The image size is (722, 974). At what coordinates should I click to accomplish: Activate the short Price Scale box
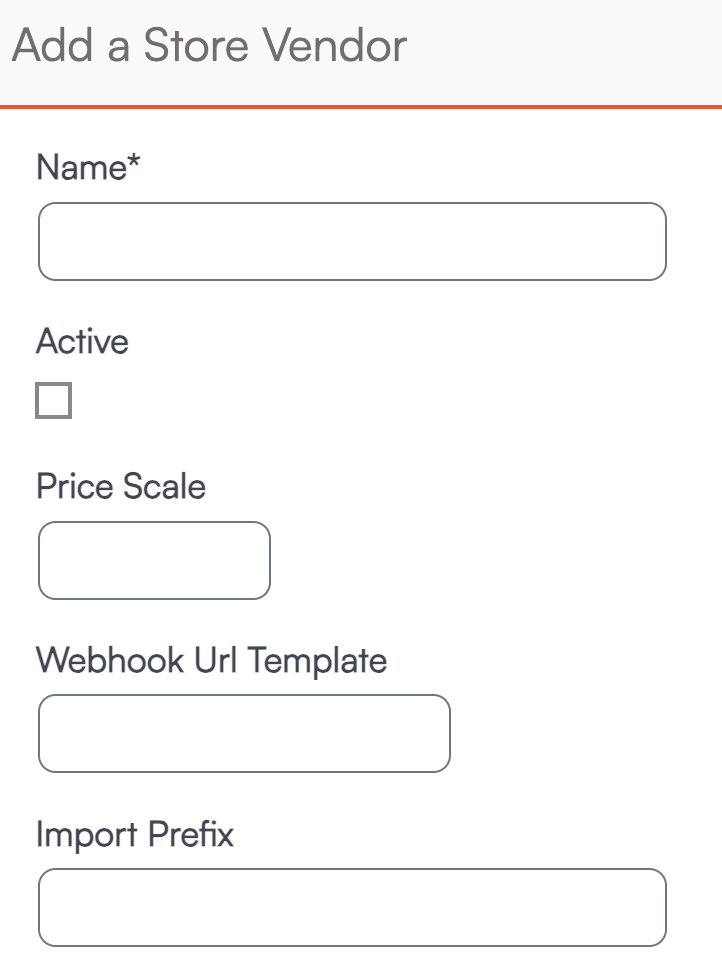[154, 560]
